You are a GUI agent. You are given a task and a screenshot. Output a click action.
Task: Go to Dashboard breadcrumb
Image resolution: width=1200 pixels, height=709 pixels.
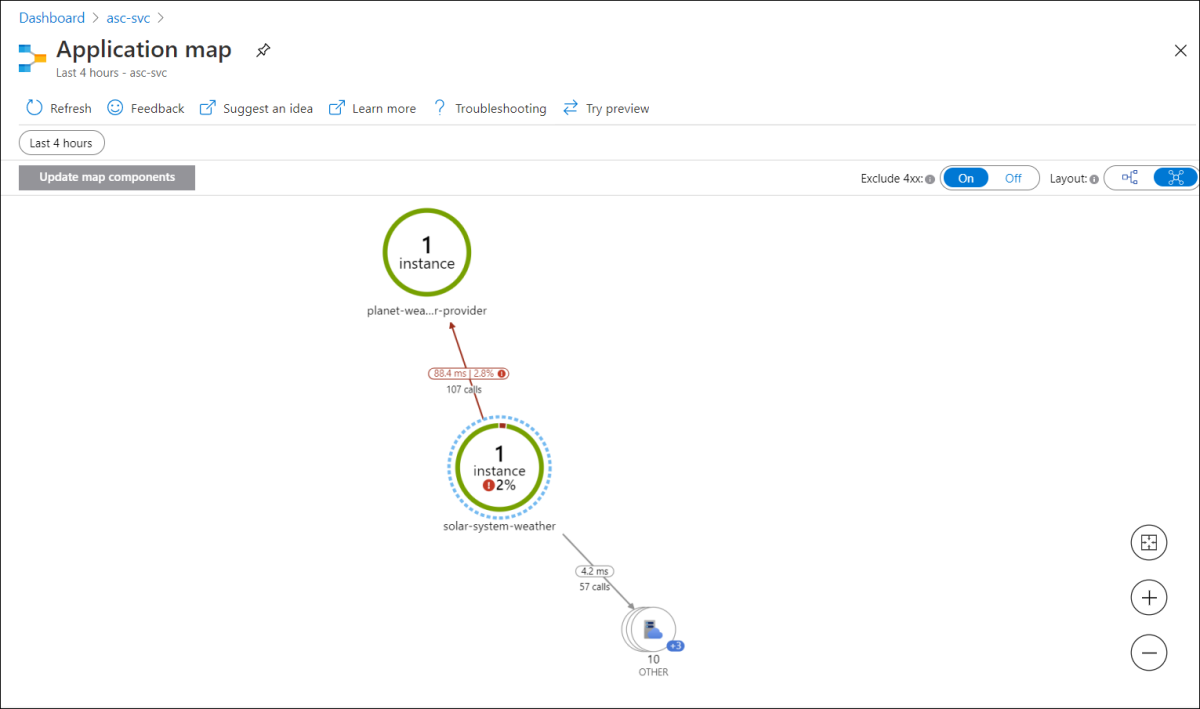point(52,18)
